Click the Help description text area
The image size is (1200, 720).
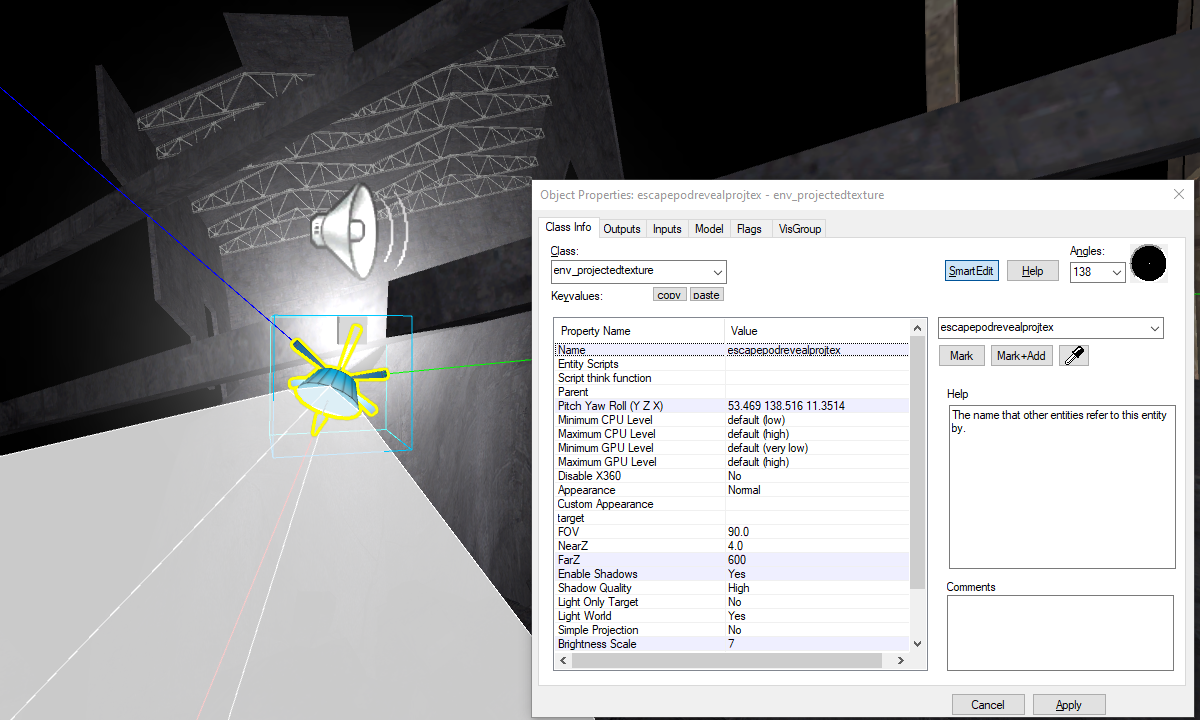point(1061,487)
